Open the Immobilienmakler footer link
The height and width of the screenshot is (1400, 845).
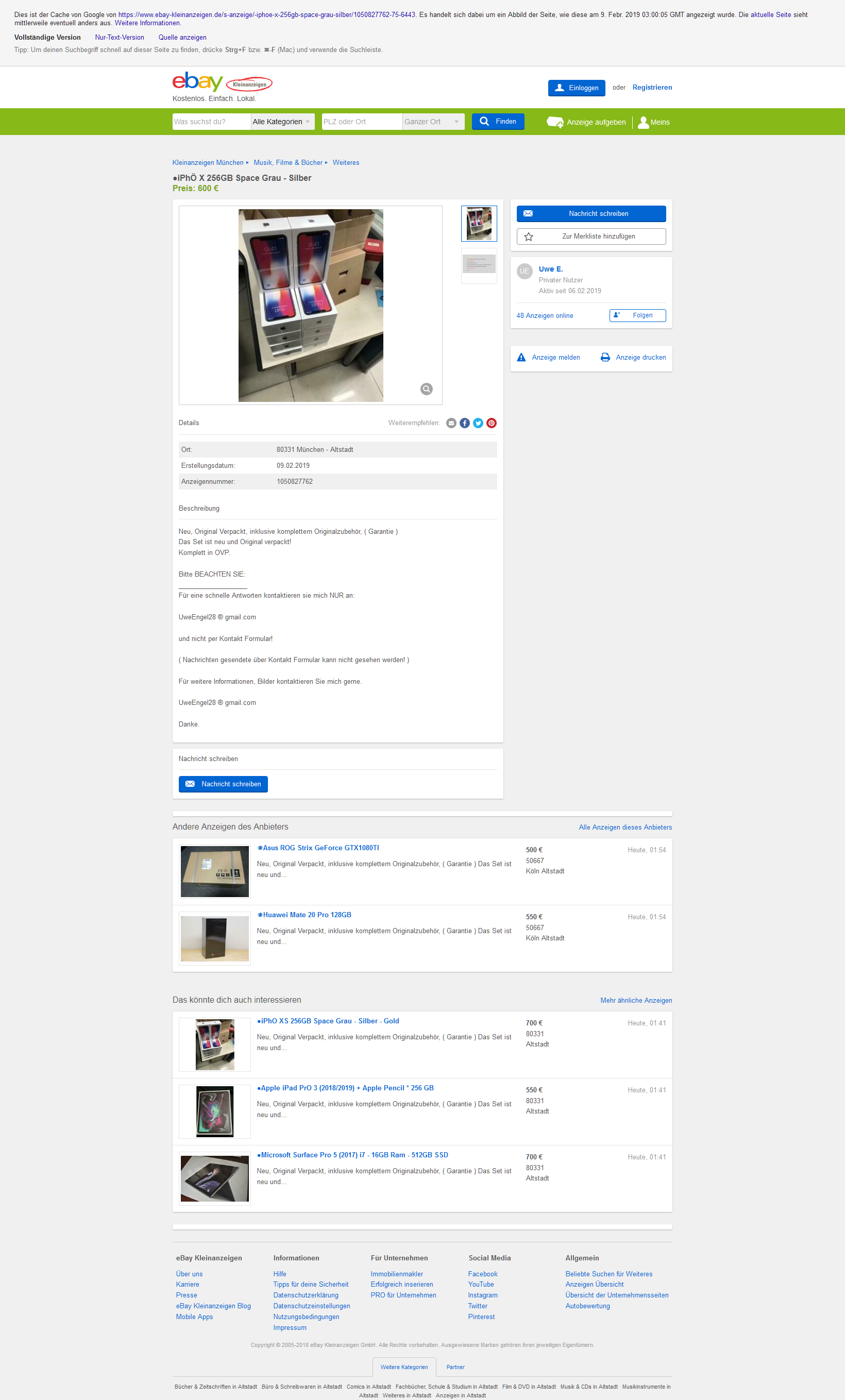397,1274
